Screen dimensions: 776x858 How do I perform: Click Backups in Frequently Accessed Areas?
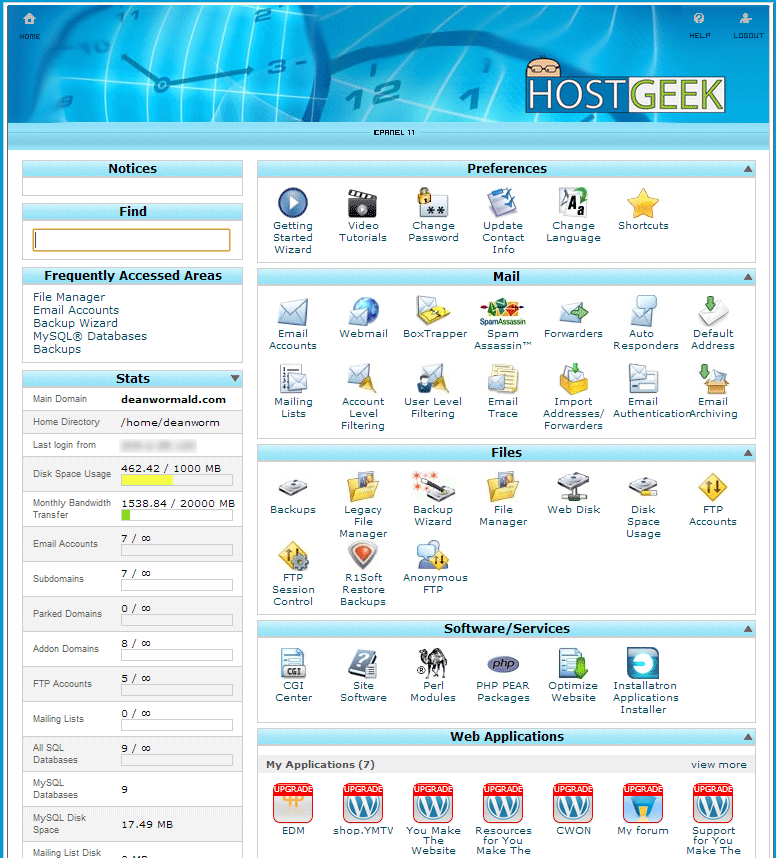click(x=57, y=349)
